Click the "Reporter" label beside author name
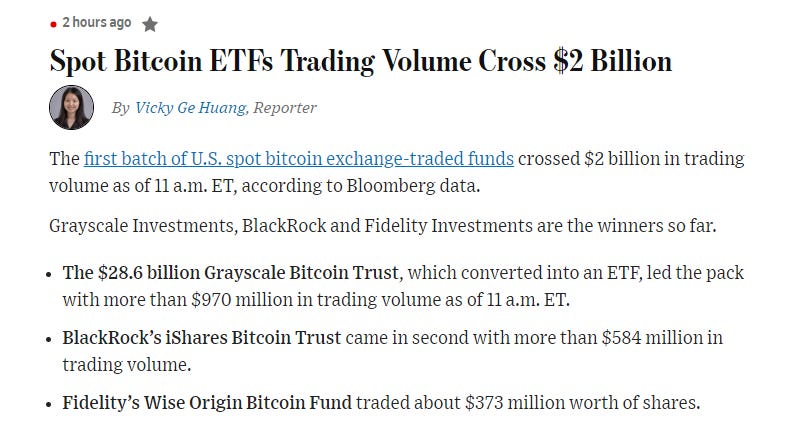The height and width of the screenshot is (440, 795). (285, 108)
